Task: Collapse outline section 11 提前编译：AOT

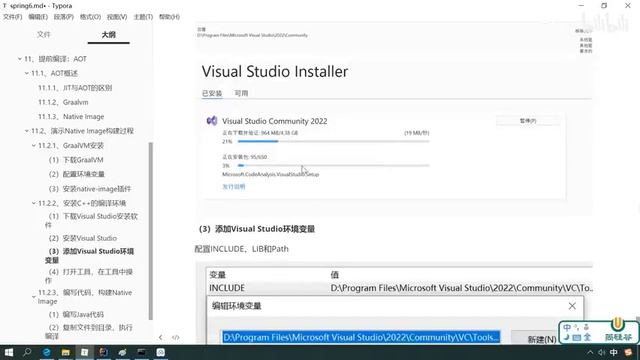Action: (x=20, y=59)
